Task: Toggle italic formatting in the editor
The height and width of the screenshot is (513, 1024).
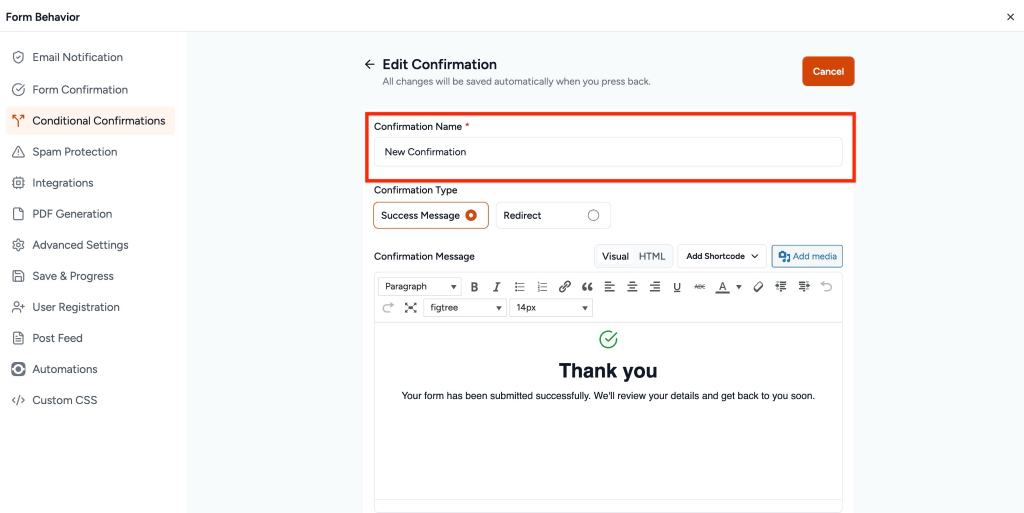Action: click(x=496, y=287)
